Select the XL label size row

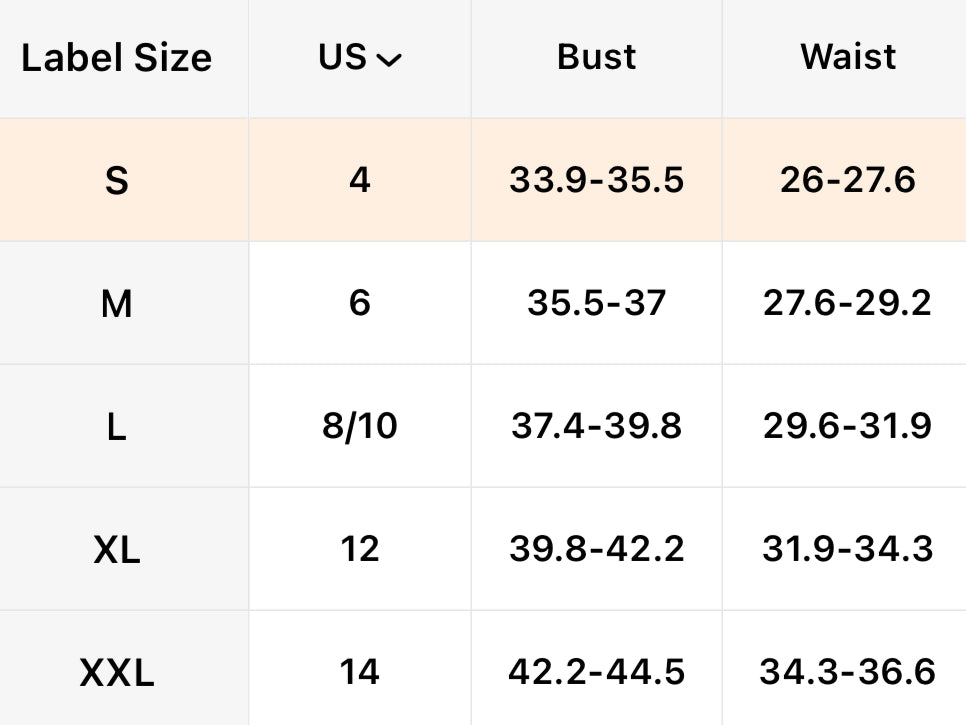point(116,550)
